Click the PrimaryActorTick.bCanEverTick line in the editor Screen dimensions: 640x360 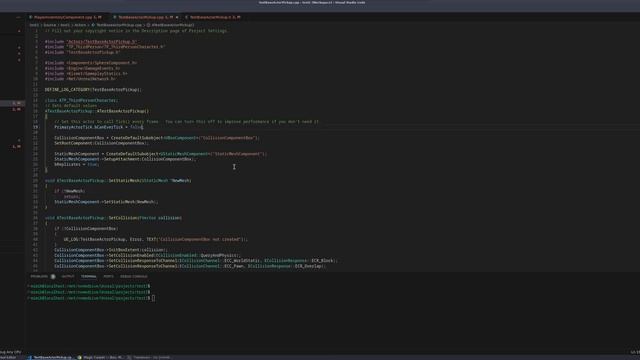(x=98, y=127)
